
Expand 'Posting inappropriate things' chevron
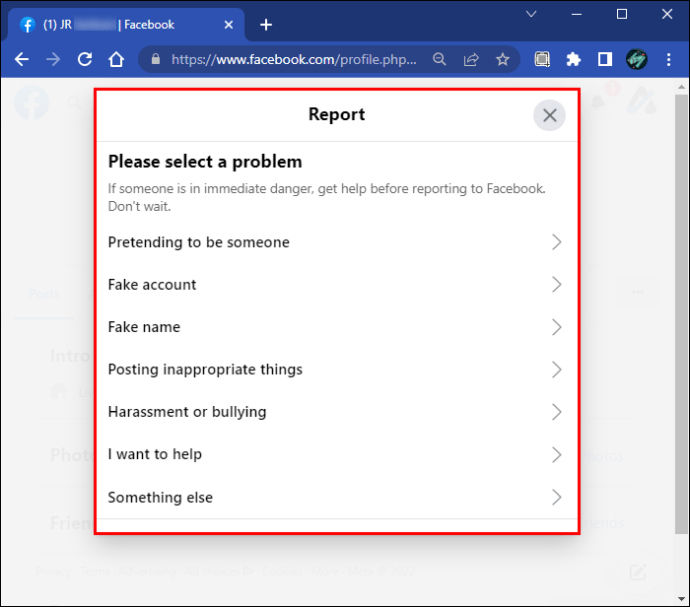tap(557, 370)
